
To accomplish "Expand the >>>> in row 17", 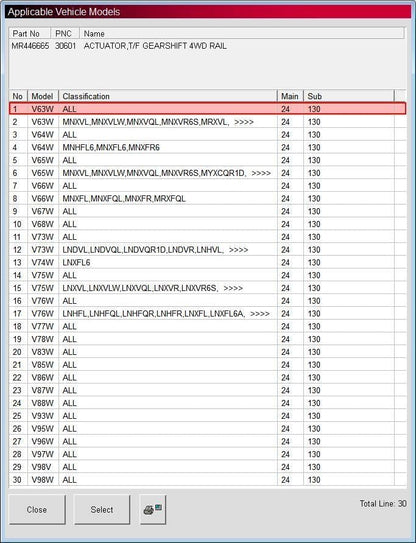I will 260,314.
